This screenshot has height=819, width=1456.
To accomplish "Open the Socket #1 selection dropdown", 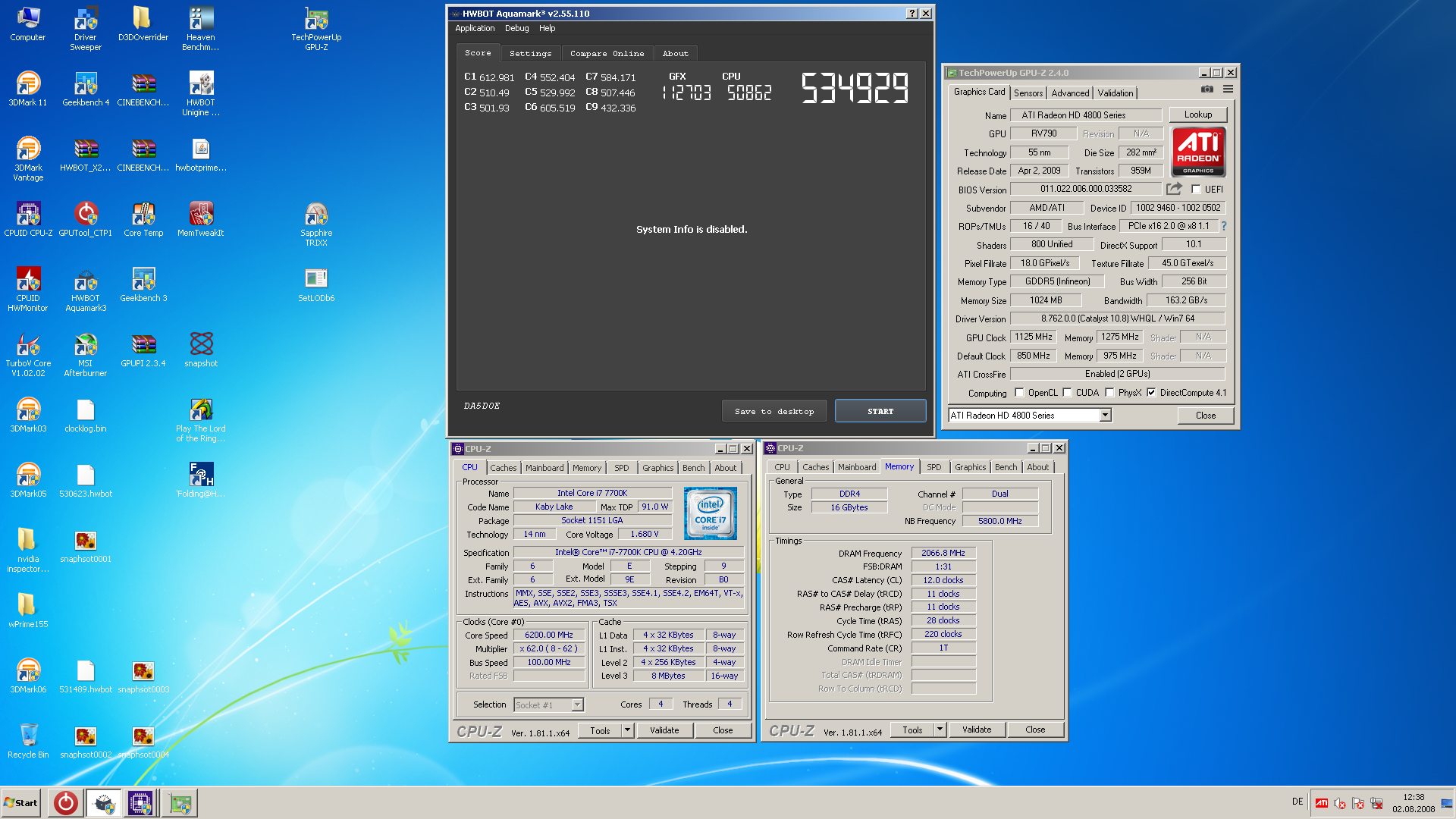I will pyautogui.click(x=577, y=705).
